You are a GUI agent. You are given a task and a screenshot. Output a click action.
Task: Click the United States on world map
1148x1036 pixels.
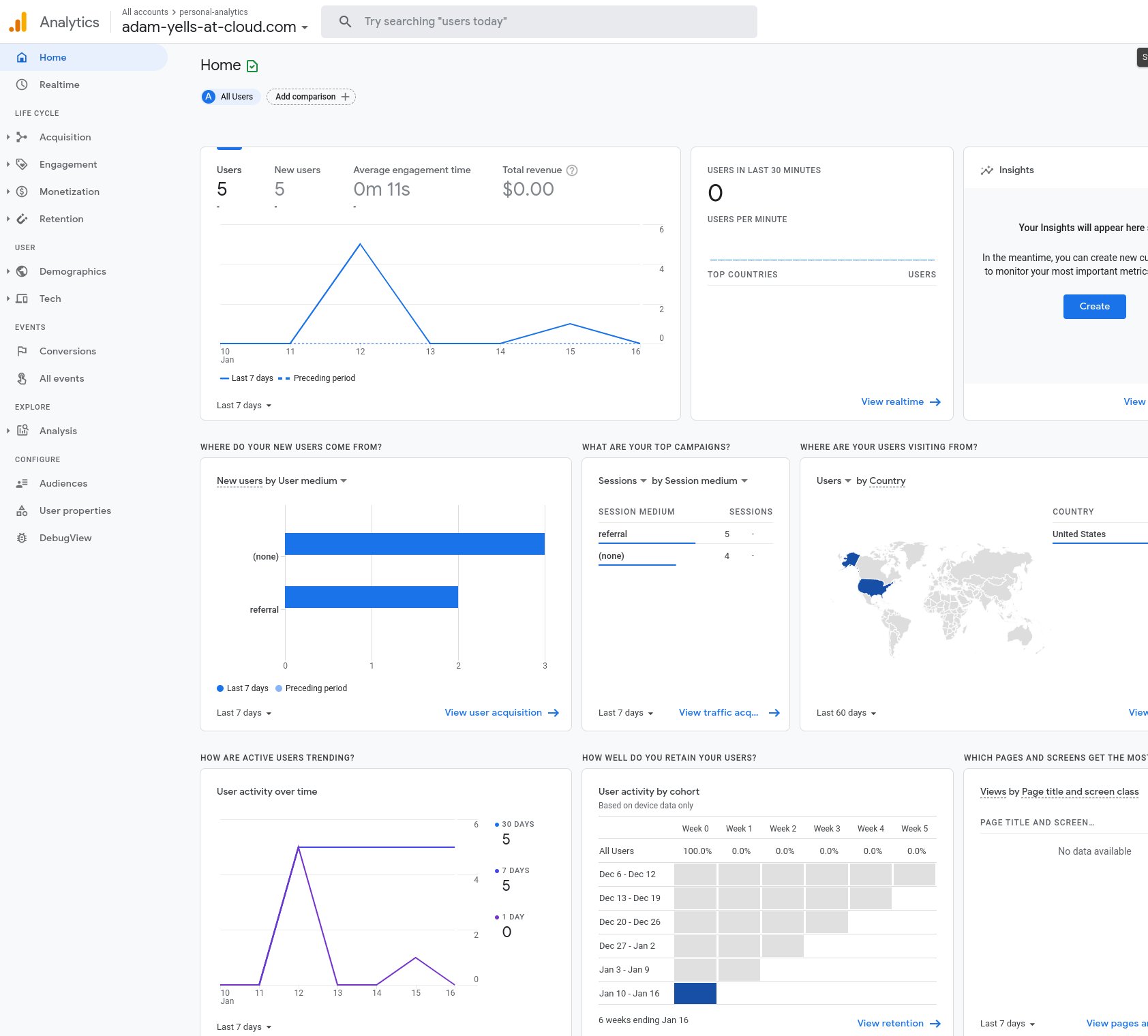[874, 588]
